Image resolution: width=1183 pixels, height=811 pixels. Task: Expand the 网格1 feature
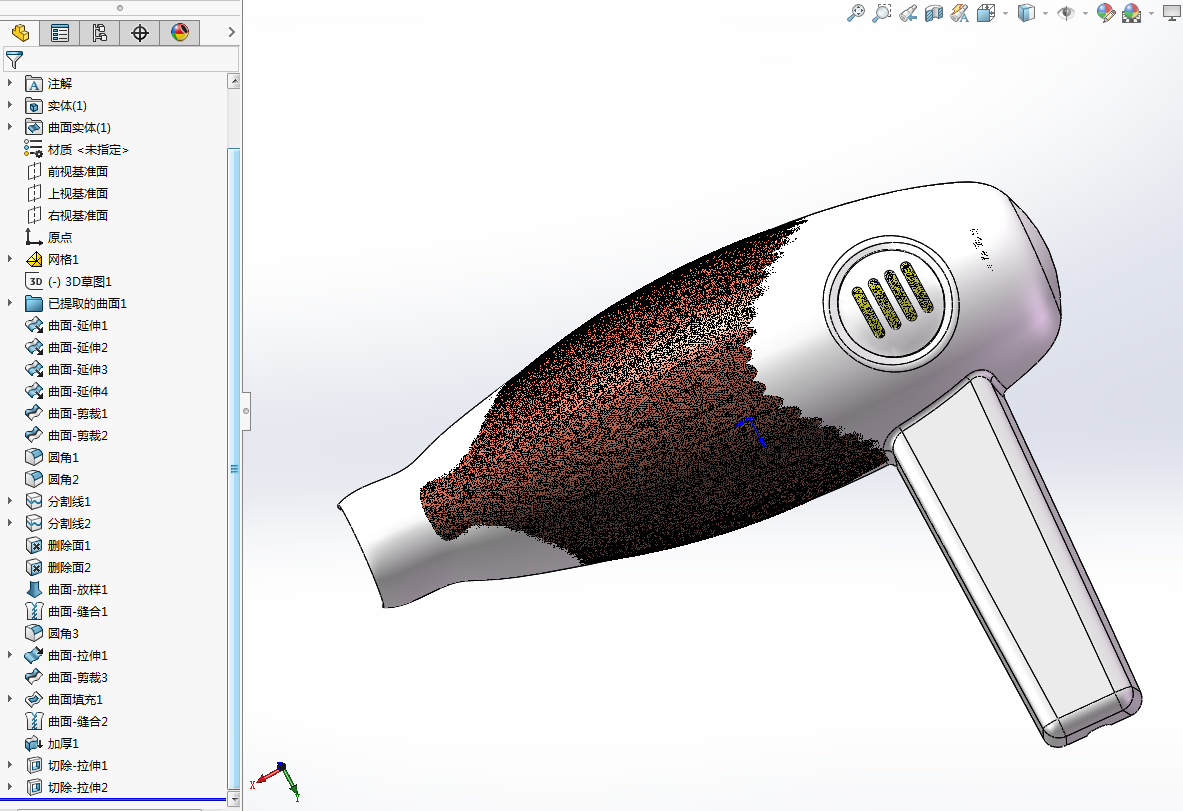click(x=10, y=259)
